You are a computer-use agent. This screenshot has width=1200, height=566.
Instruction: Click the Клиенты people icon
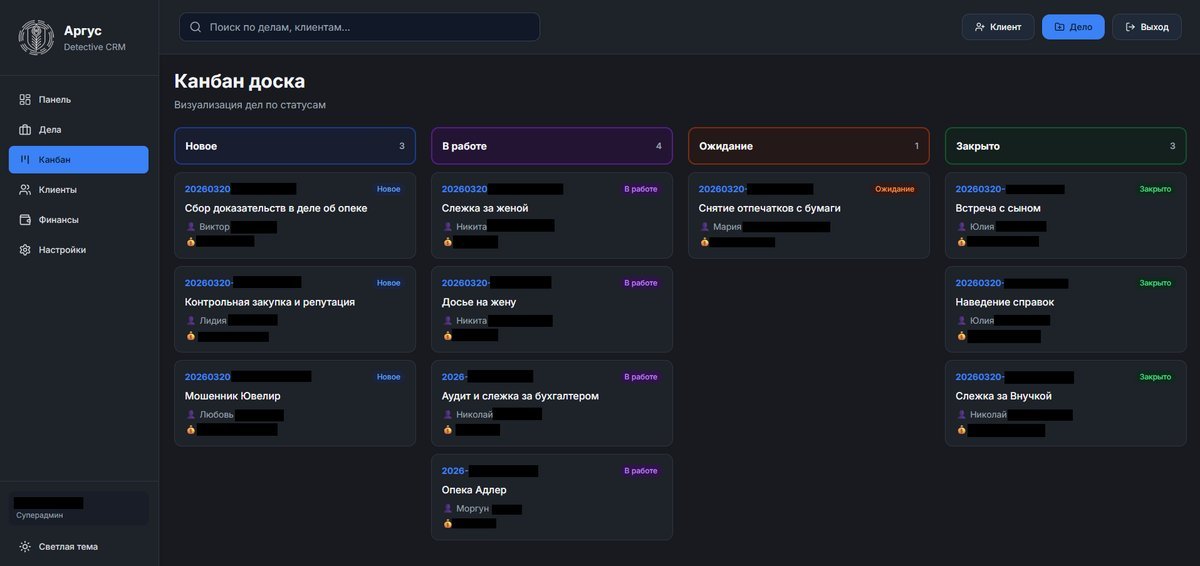(x=25, y=190)
